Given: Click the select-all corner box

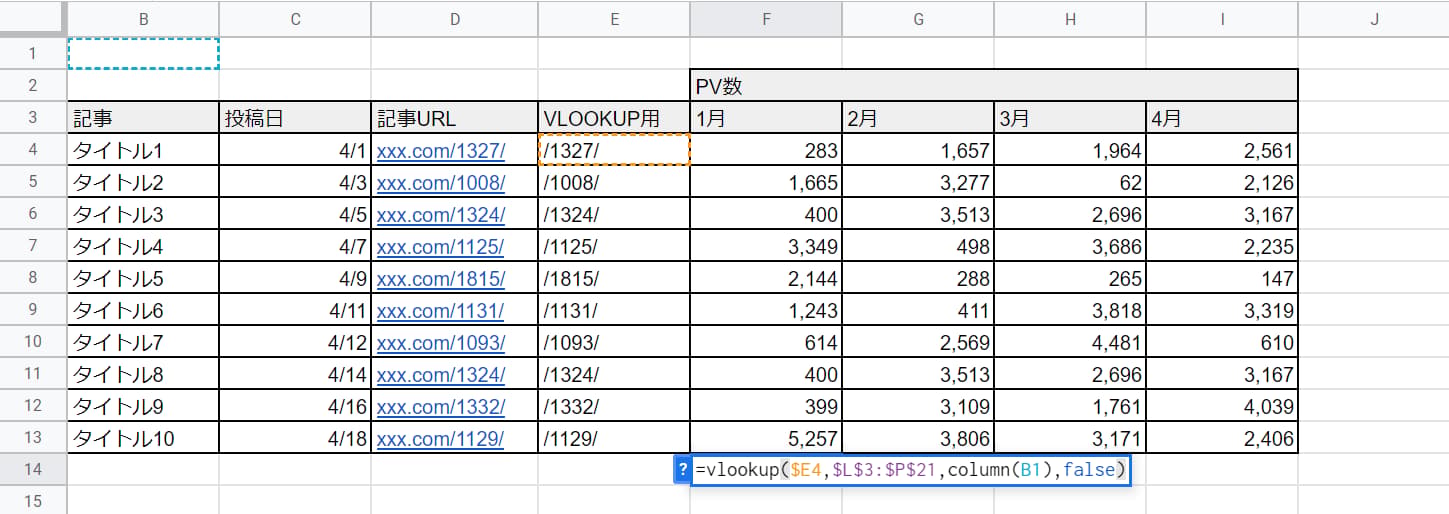Looking at the screenshot, I should coord(33,18).
